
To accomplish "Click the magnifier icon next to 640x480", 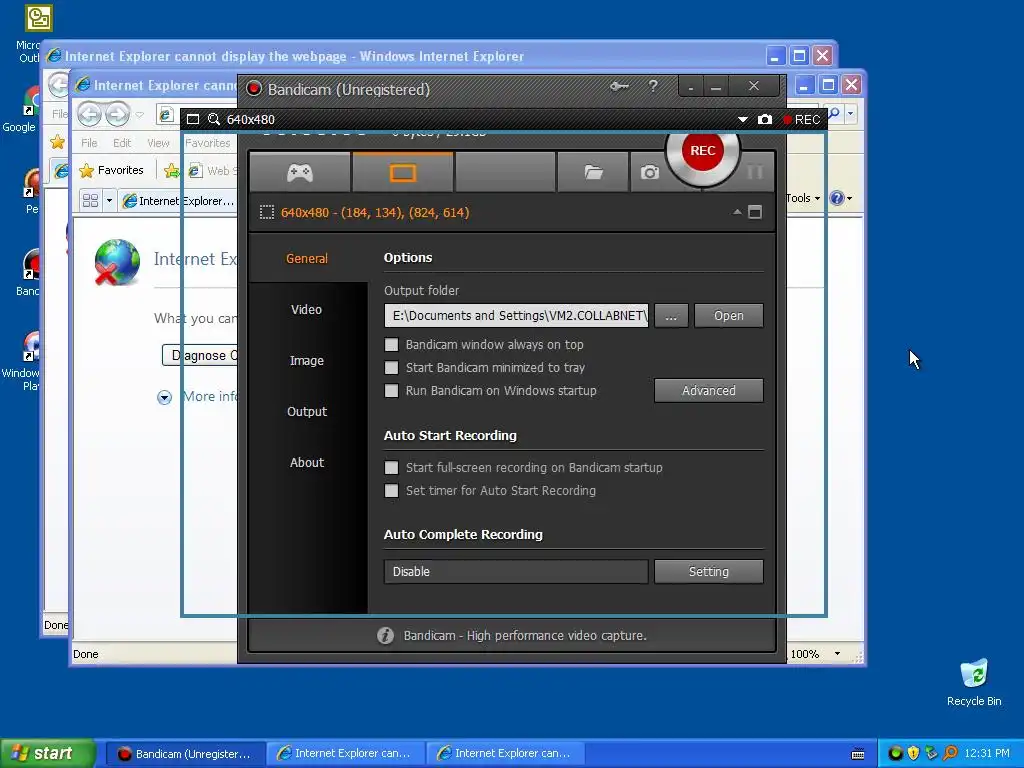I will (x=214, y=119).
